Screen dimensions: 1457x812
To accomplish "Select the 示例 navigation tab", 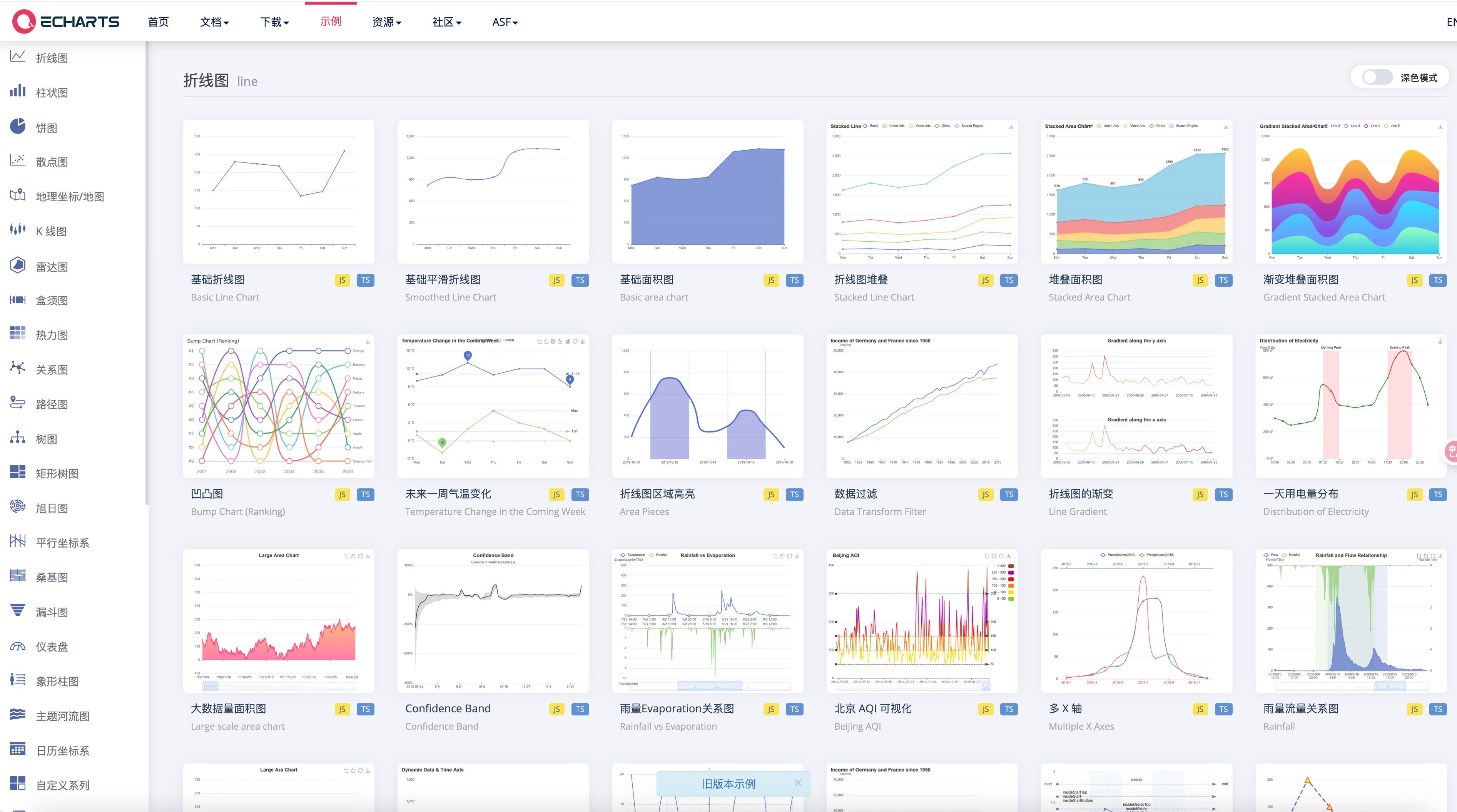I will click(x=330, y=22).
